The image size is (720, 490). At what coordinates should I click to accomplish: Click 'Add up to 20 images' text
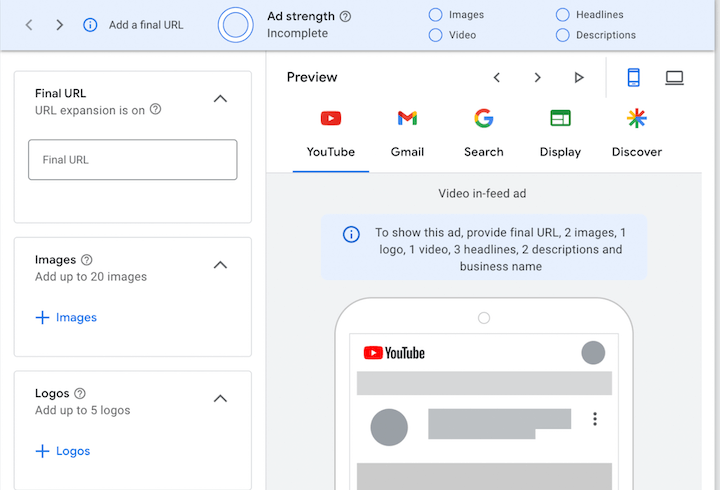click(91, 277)
